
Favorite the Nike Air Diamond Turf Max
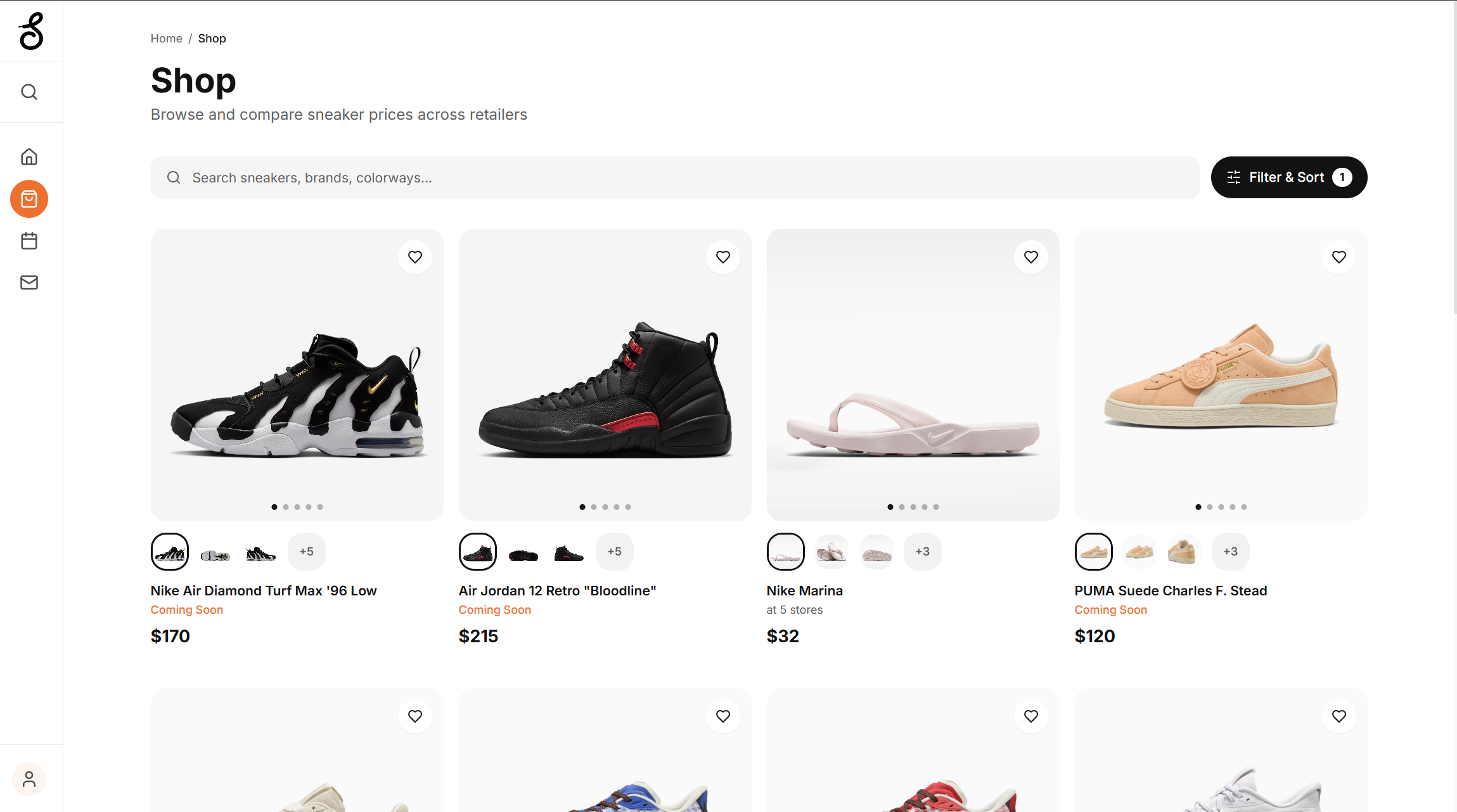click(x=415, y=257)
